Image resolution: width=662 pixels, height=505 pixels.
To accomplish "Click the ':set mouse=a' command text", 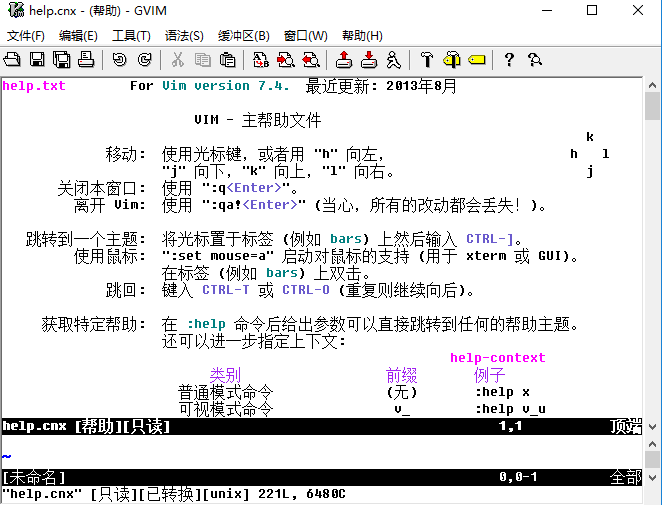I will tap(218, 256).
